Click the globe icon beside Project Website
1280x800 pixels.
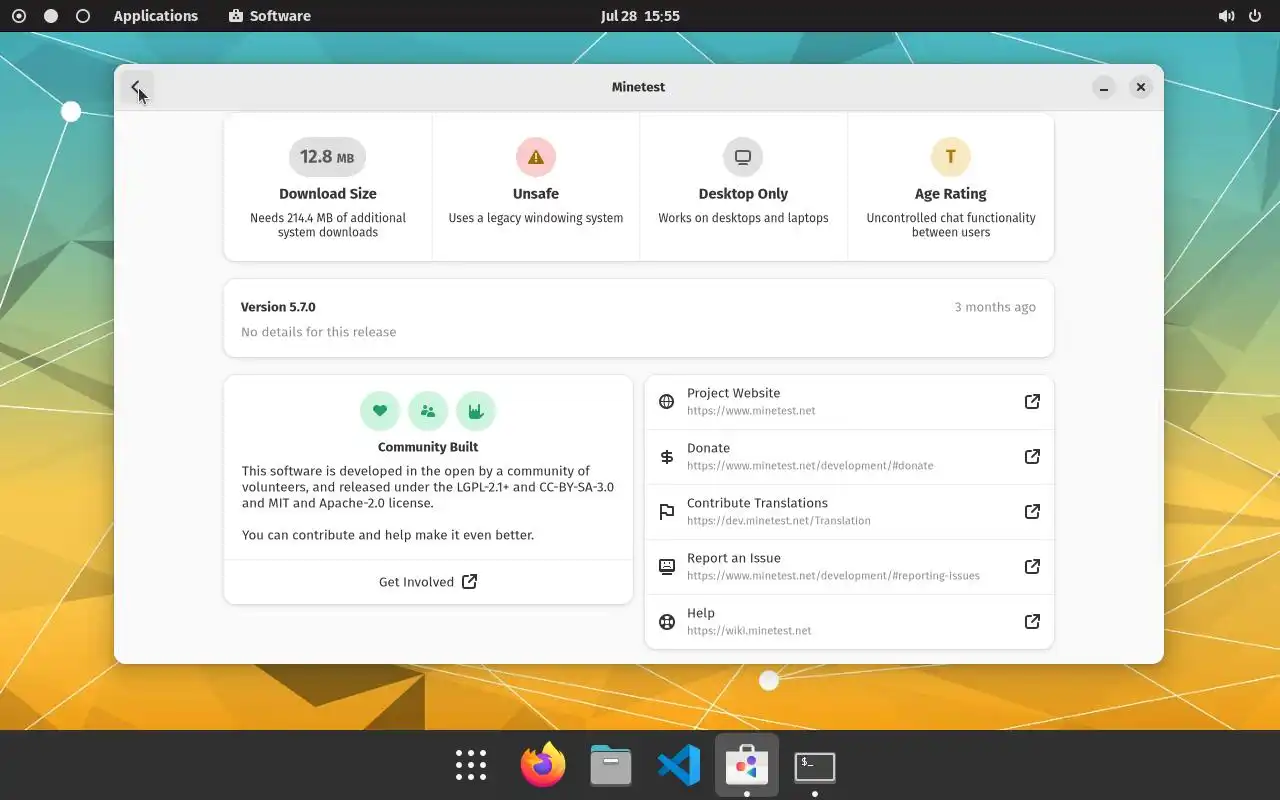667,401
